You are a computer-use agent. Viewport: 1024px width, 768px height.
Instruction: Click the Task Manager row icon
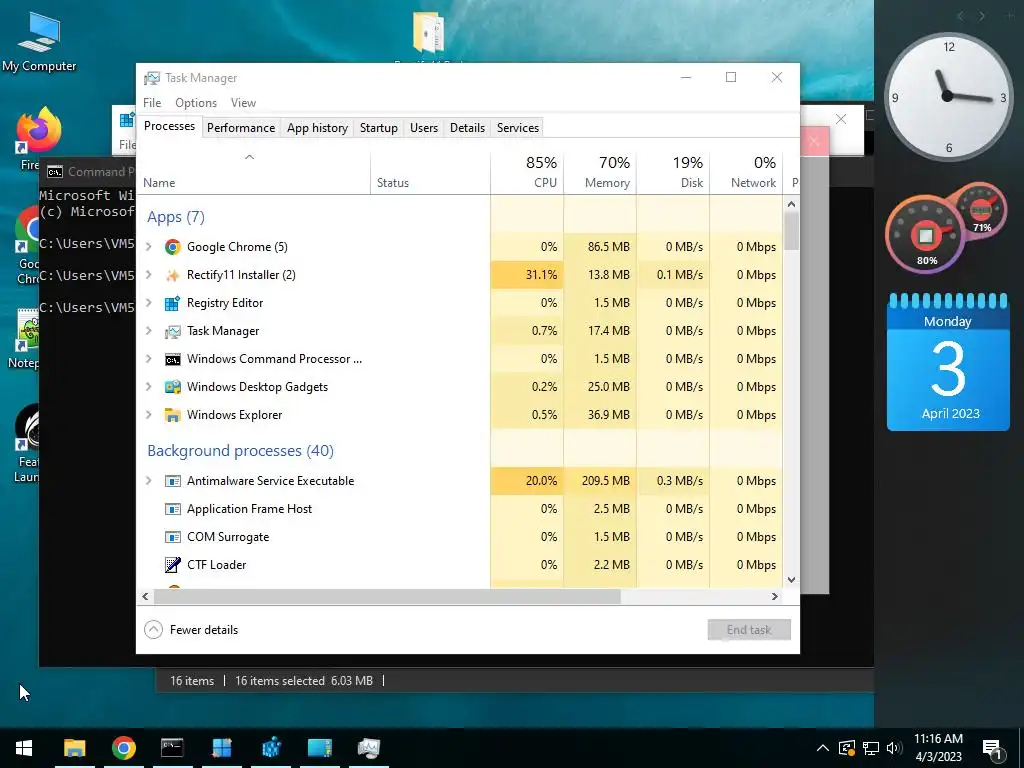(172, 331)
